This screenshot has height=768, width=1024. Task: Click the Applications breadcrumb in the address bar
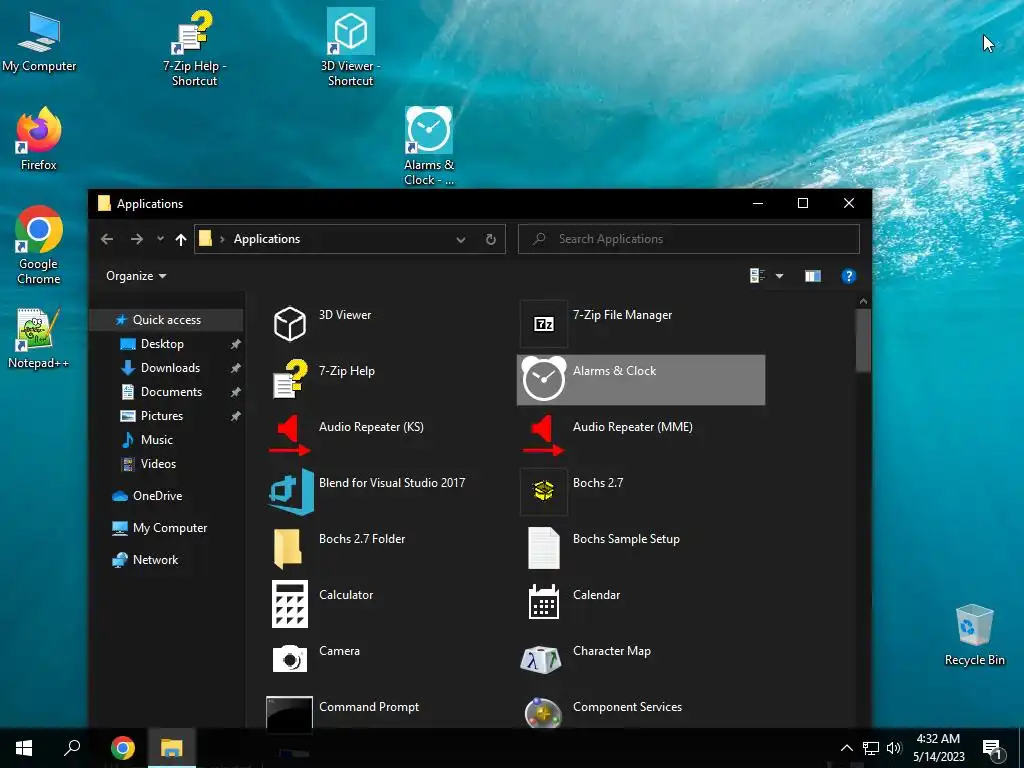pos(266,239)
